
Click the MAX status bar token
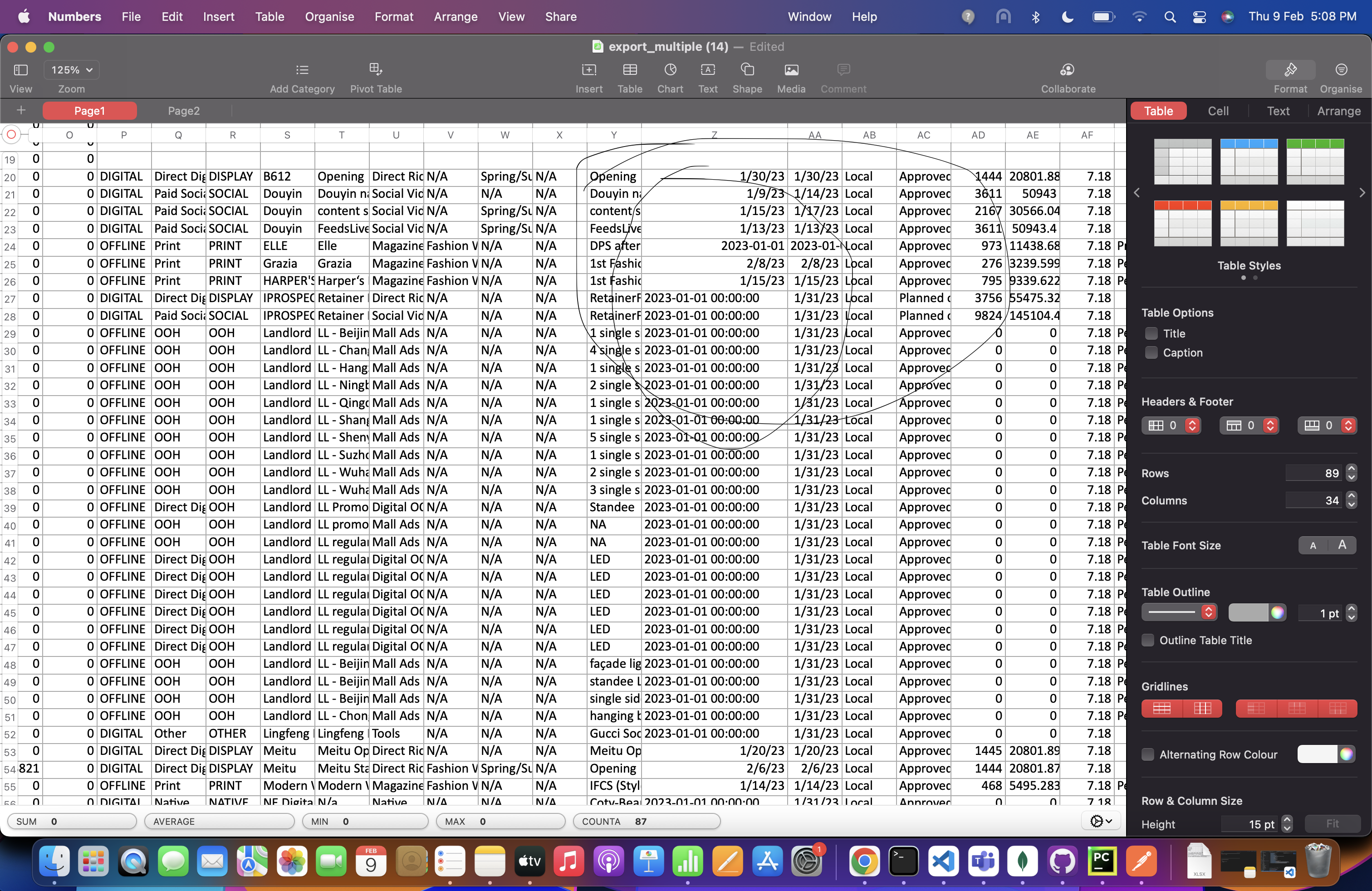500,821
